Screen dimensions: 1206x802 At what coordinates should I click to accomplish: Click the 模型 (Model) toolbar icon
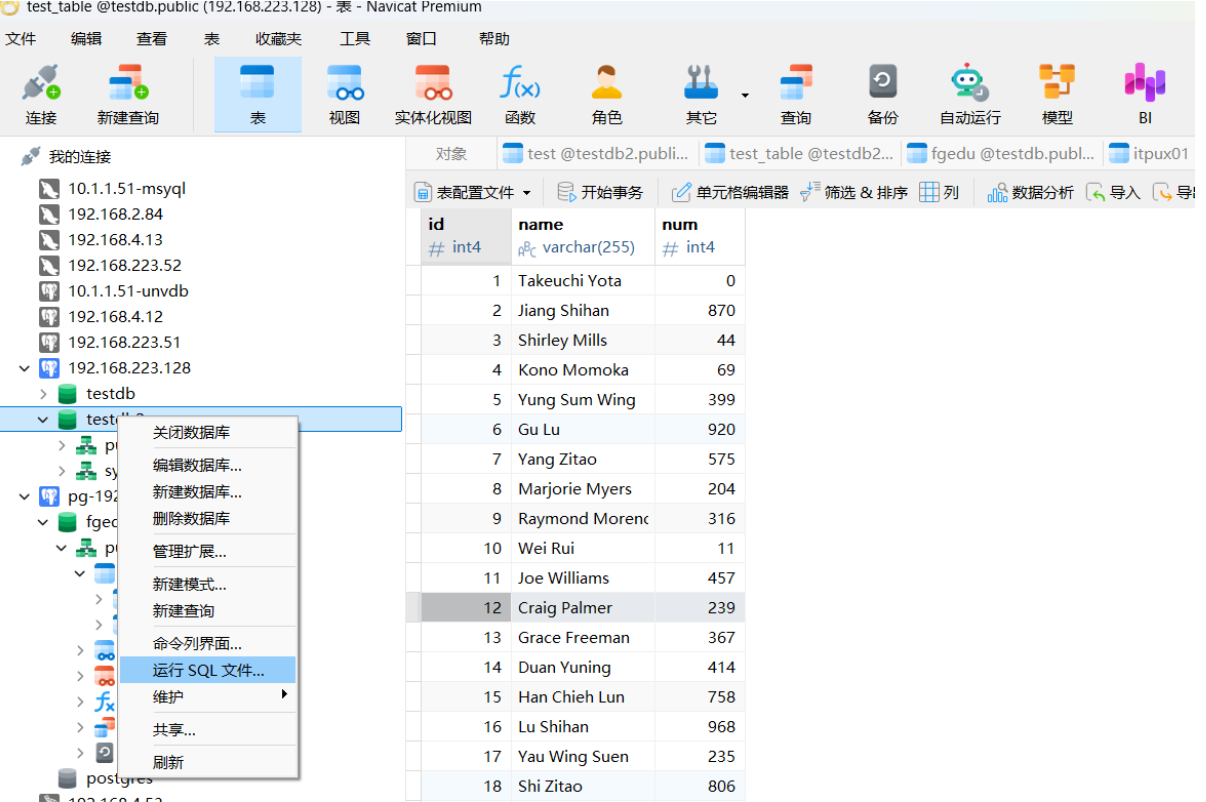tap(1057, 94)
